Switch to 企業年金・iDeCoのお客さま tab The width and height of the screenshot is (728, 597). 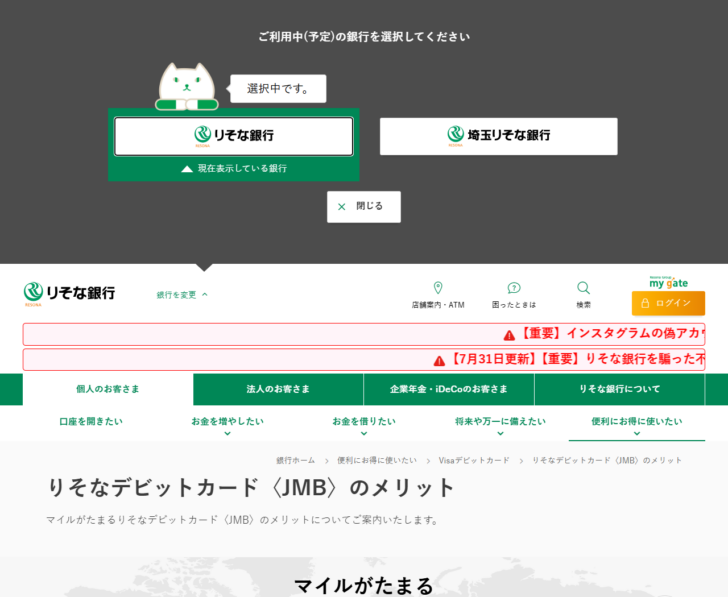click(x=449, y=389)
